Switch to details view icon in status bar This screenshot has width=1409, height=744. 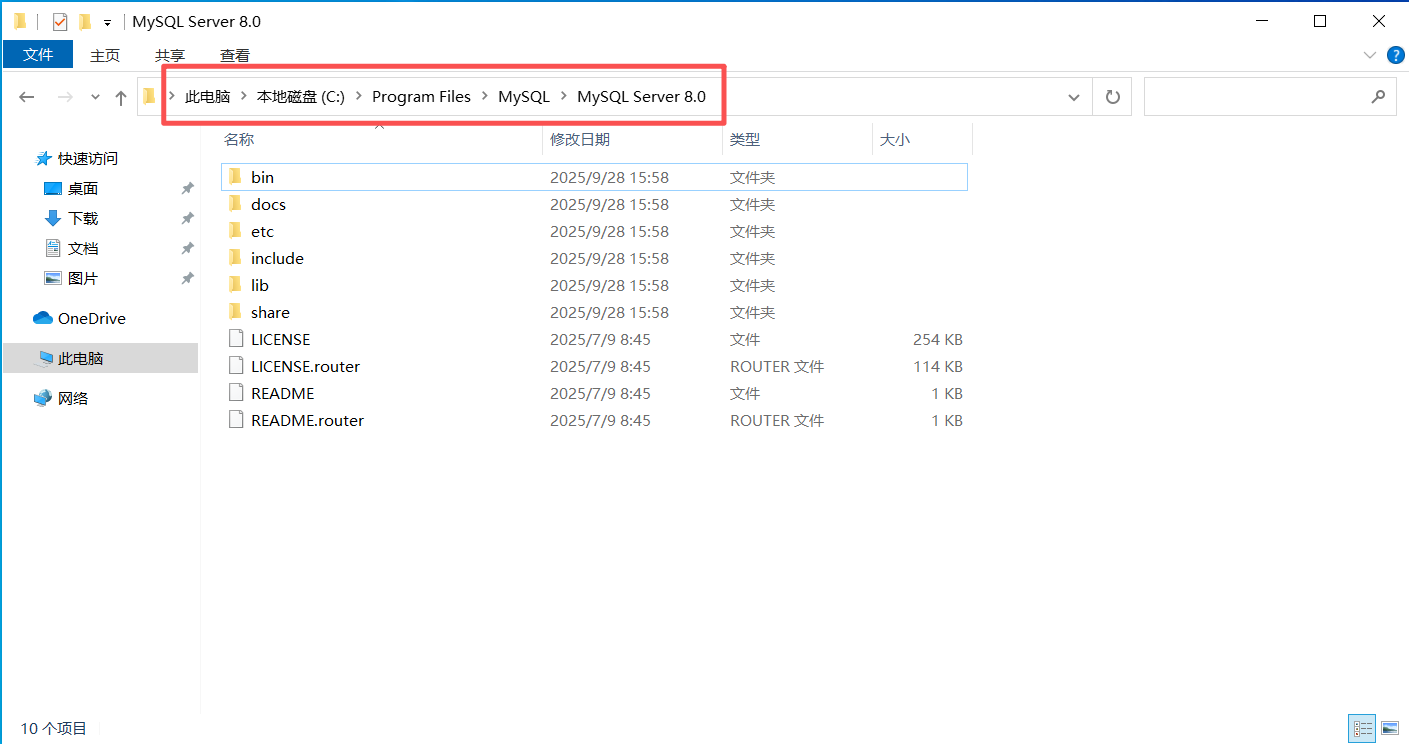point(1362,728)
